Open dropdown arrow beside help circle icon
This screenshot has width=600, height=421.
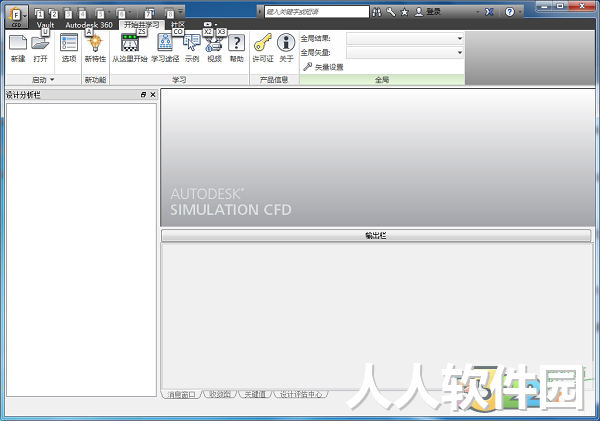tap(520, 12)
